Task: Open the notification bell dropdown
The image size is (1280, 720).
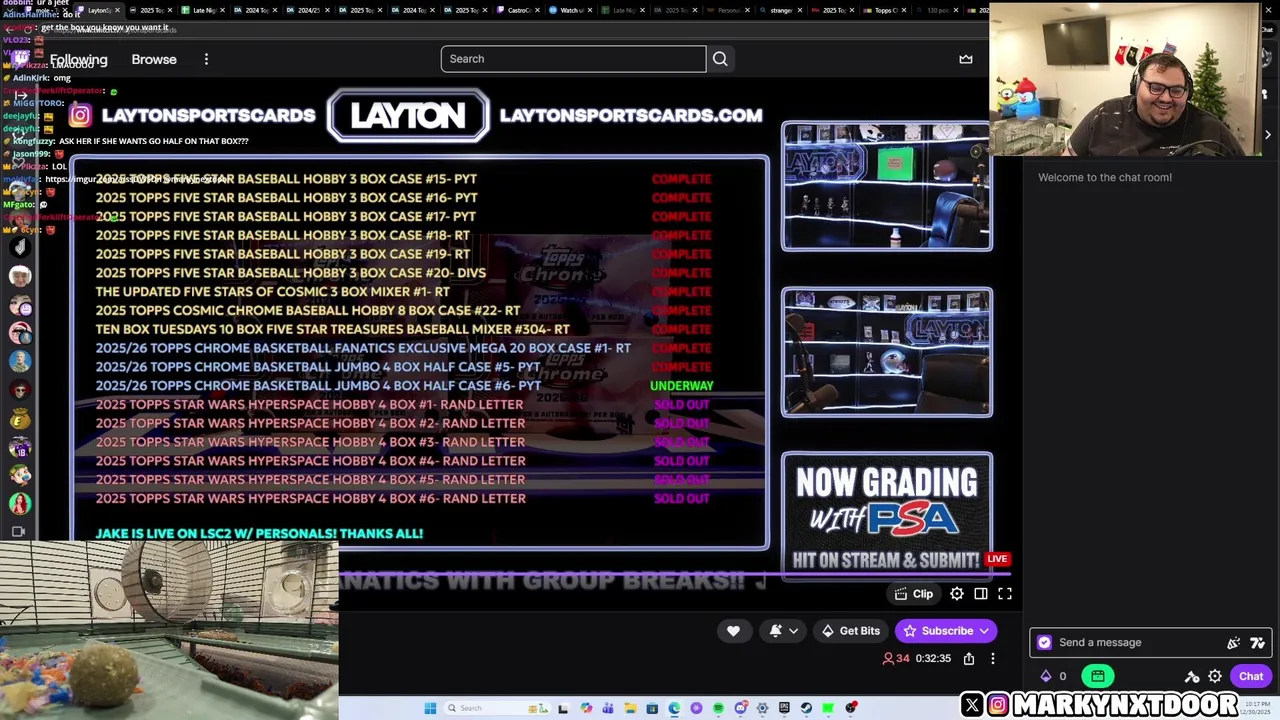Action: pyautogui.click(x=783, y=631)
